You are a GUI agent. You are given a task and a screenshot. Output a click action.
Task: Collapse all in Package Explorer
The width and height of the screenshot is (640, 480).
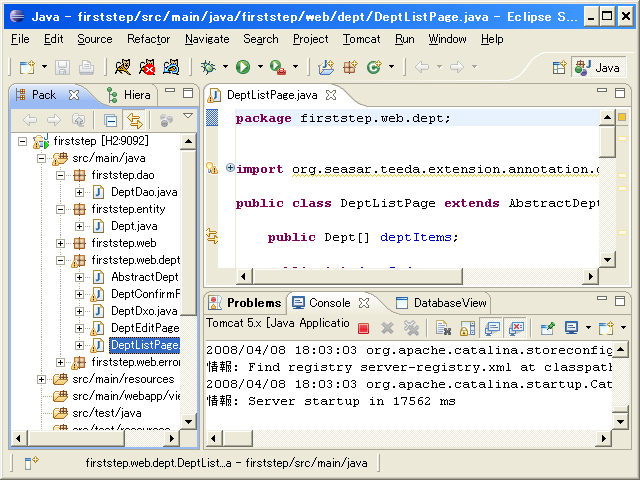click(111, 120)
